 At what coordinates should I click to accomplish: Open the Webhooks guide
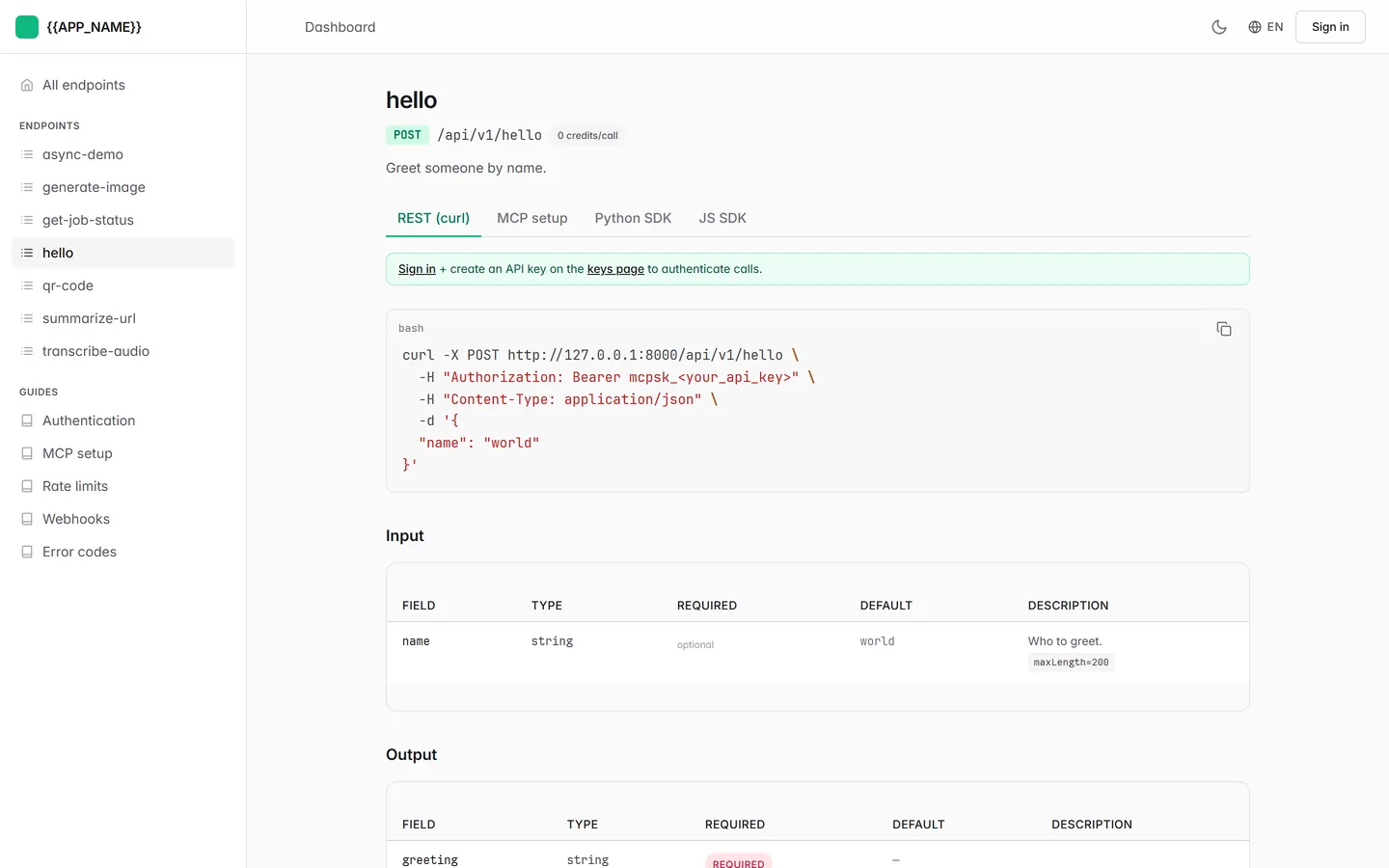pos(123,519)
